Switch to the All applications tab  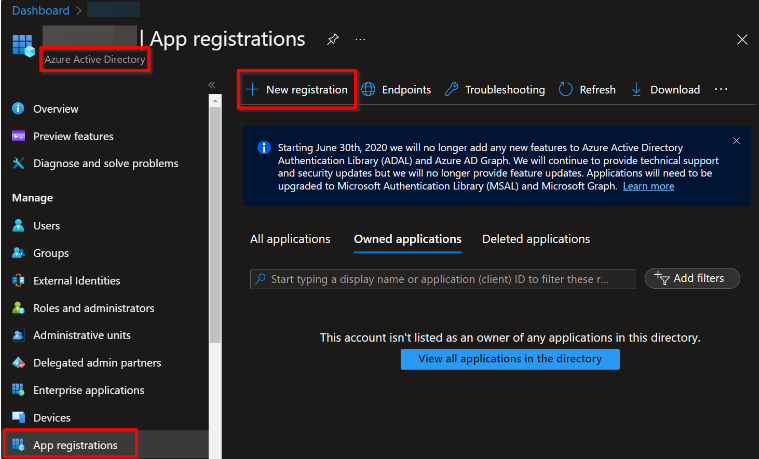coord(290,239)
